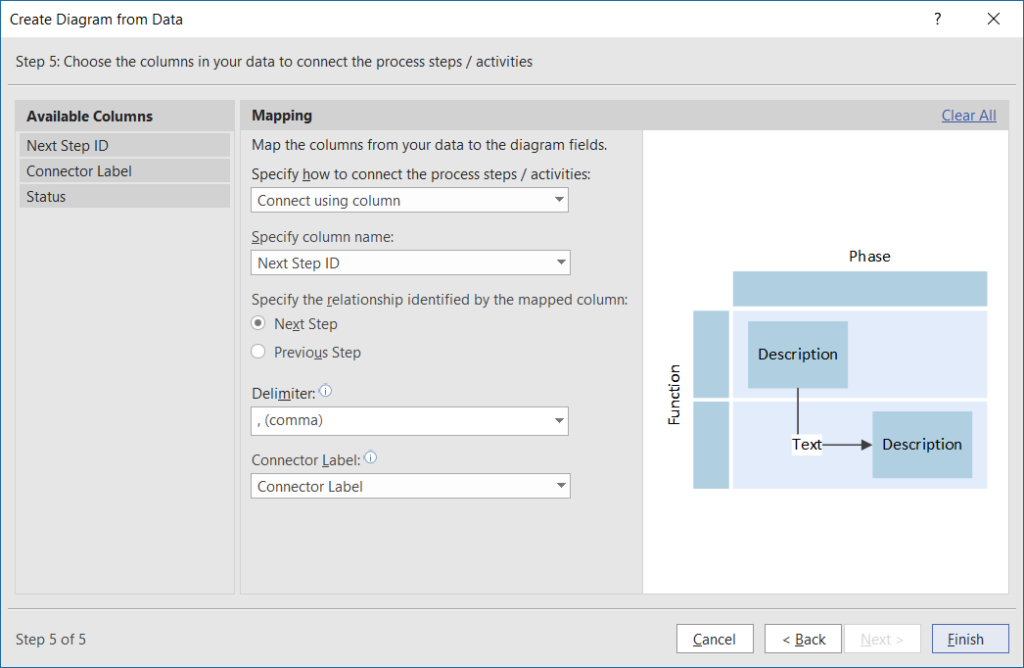Select the Next Step radio button
The width and height of the screenshot is (1024, 668).
(258, 324)
